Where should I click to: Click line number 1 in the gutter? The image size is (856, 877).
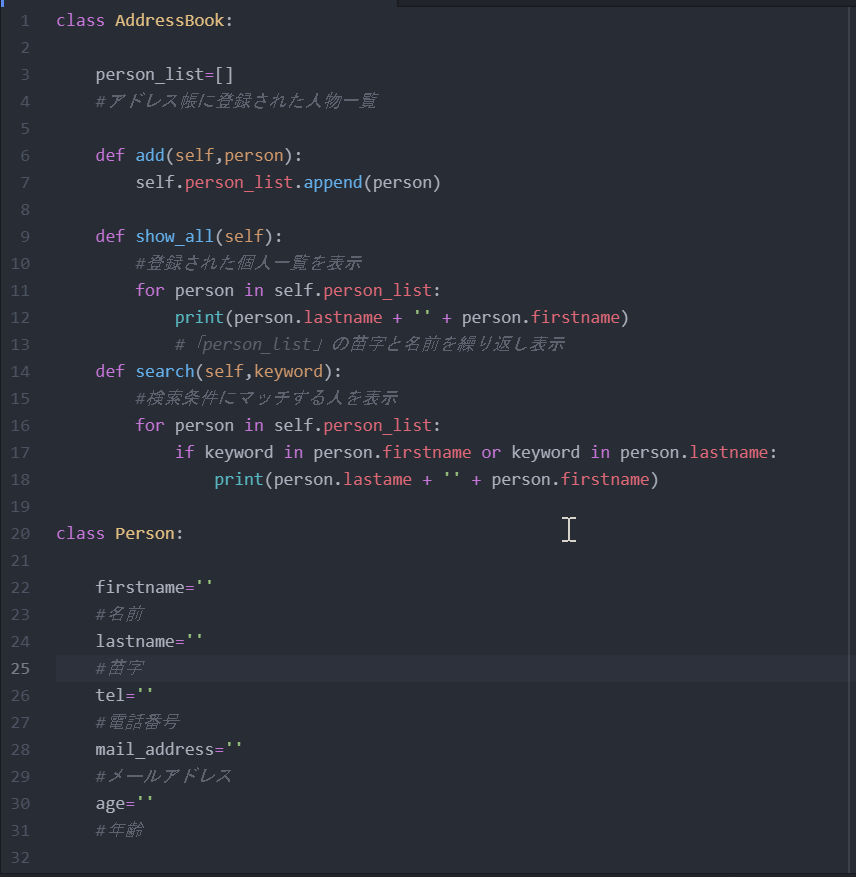coord(25,21)
